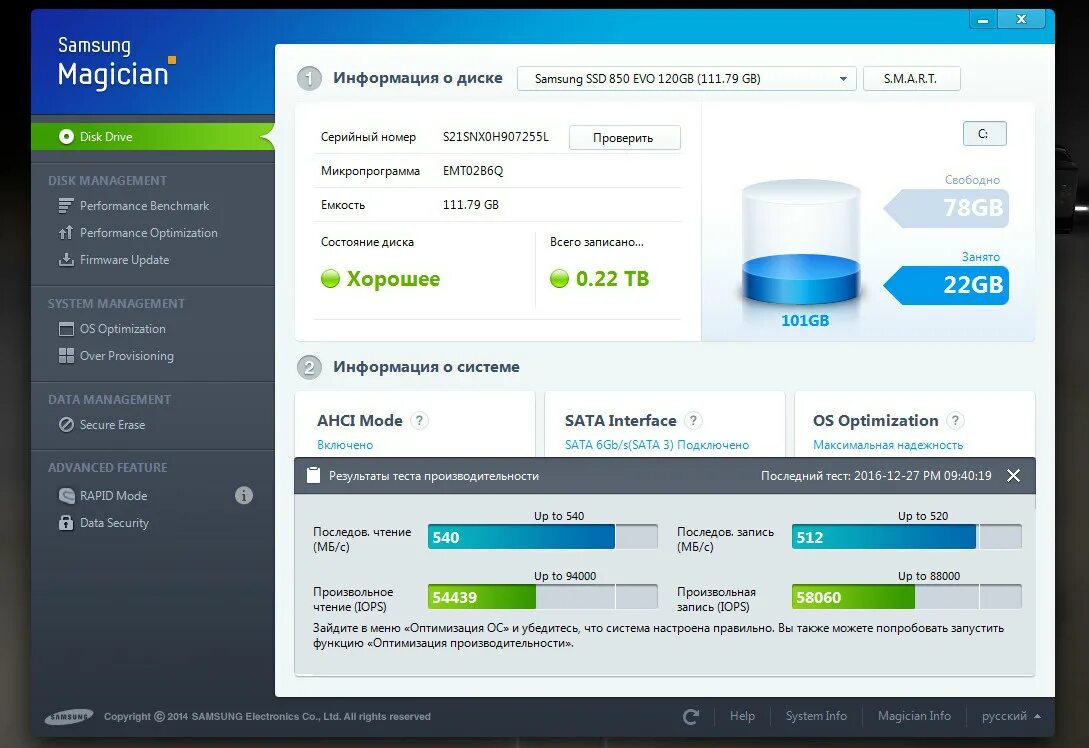Open Secure Erase
Viewport: 1089px width, 748px height.
[113, 424]
